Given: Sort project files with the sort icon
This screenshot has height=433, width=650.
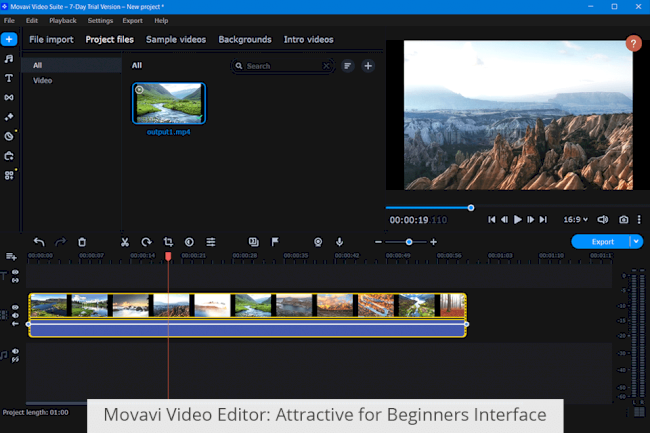Looking at the screenshot, I should pos(347,66).
